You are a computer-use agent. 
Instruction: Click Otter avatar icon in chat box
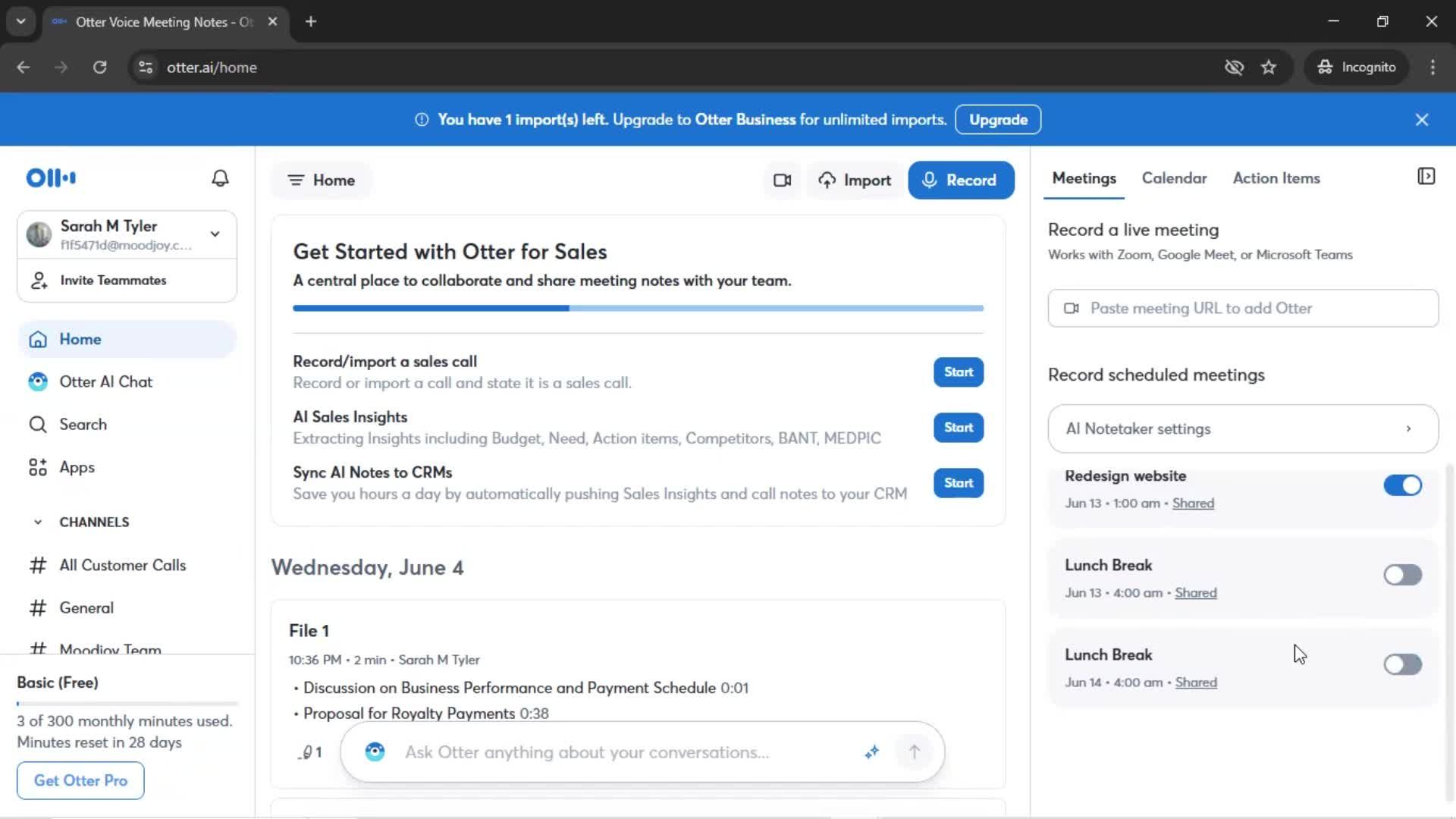point(375,752)
